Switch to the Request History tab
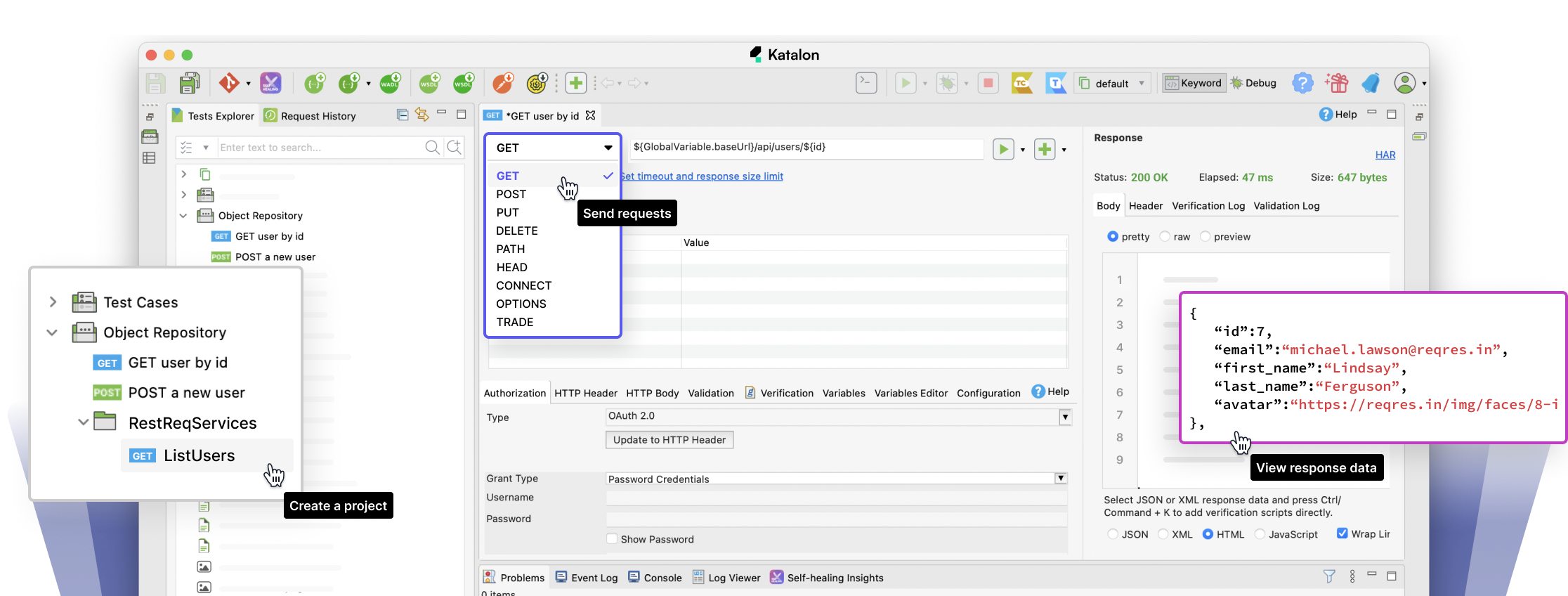This screenshot has width=1568, height=596. click(311, 116)
